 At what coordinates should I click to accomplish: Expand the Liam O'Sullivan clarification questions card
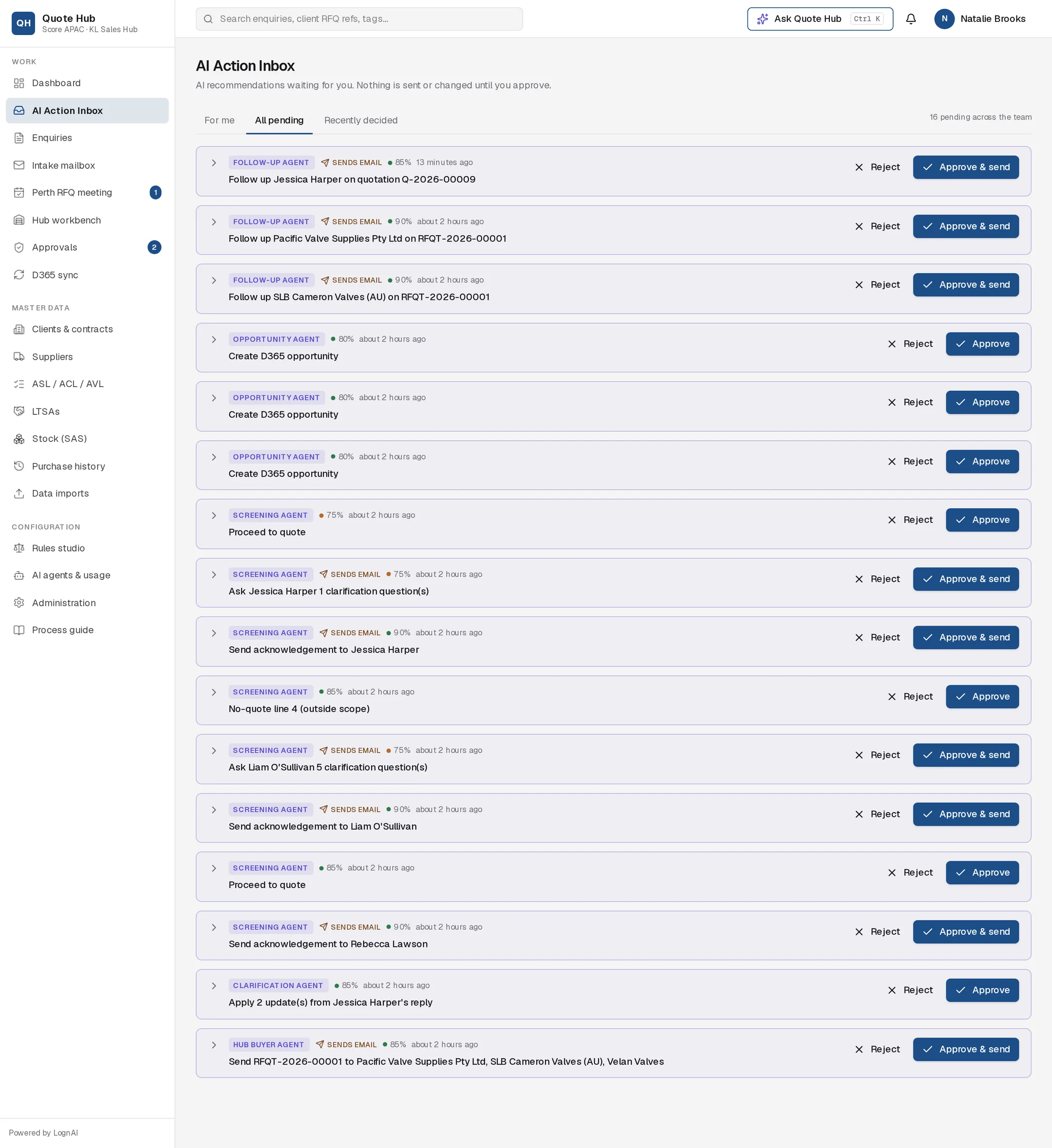[214, 751]
